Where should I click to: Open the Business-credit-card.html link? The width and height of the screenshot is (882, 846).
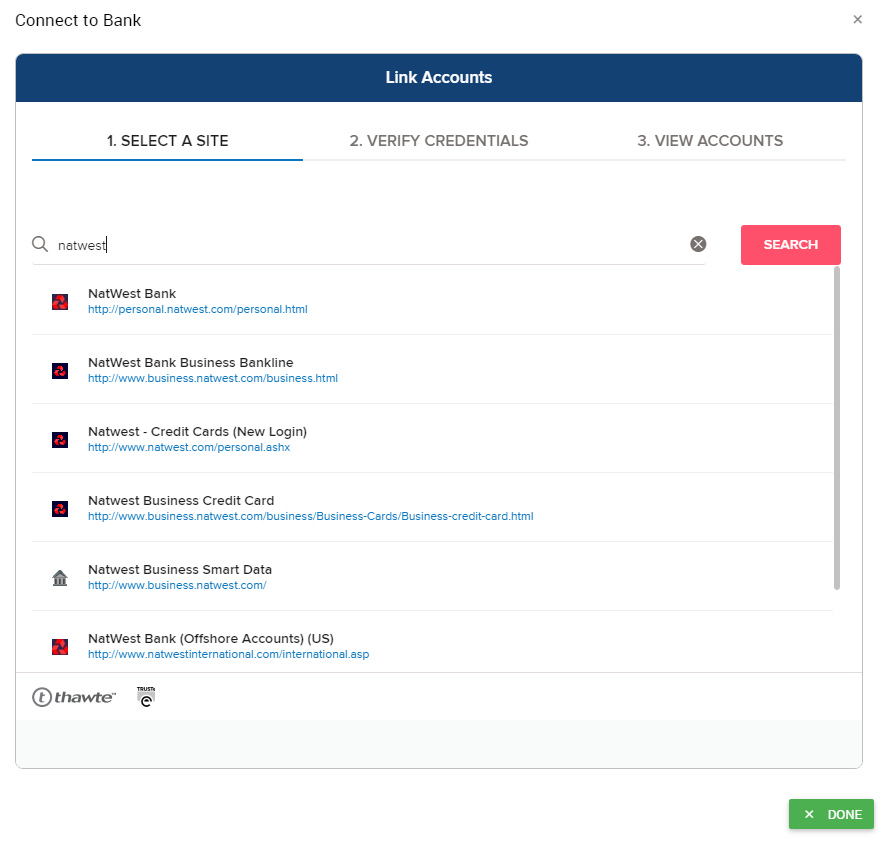(310, 516)
